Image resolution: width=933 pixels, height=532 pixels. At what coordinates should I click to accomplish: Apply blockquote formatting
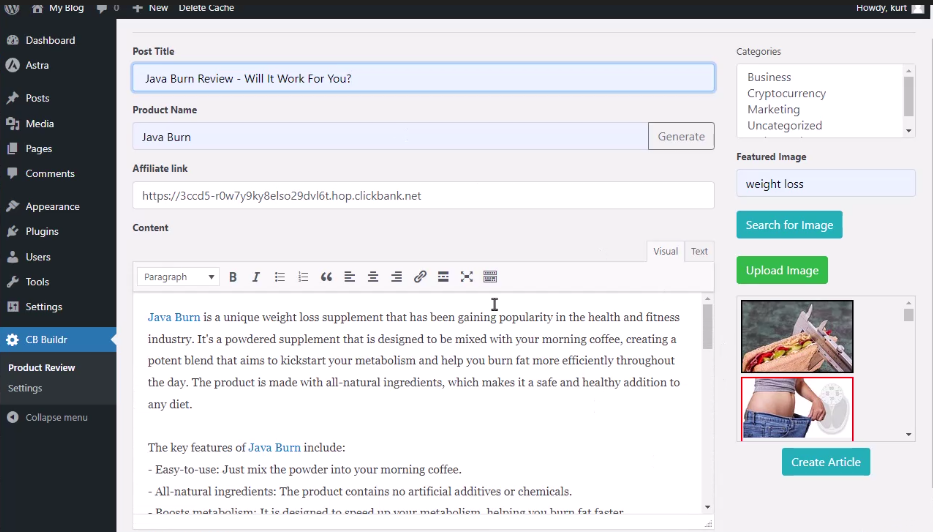[x=326, y=277]
